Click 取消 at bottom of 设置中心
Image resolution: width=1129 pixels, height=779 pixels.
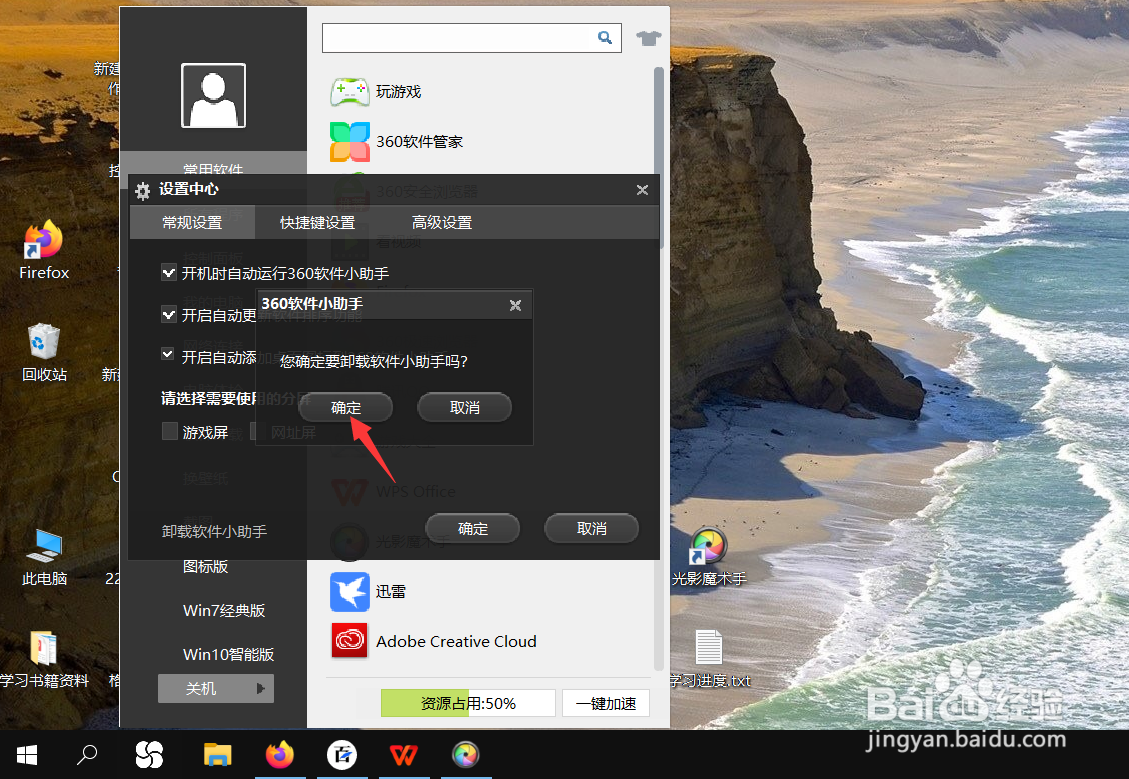[591, 528]
